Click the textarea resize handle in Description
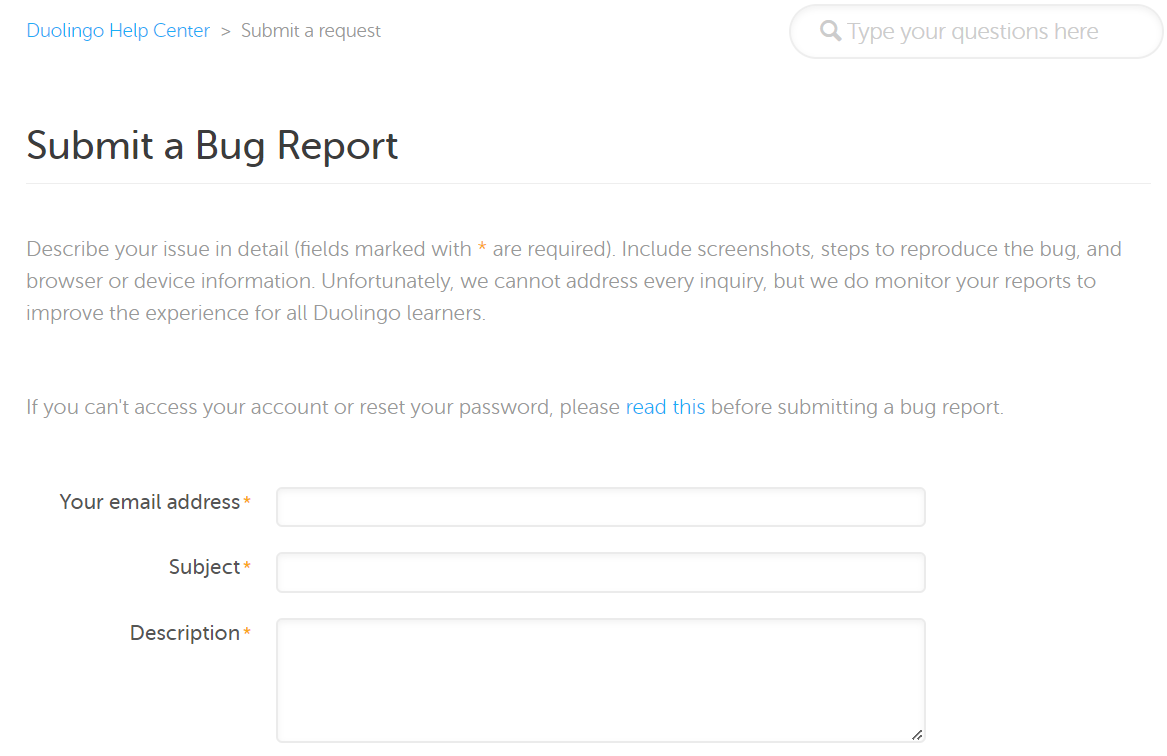Image resolution: width=1167 pixels, height=756 pixels. click(x=917, y=734)
